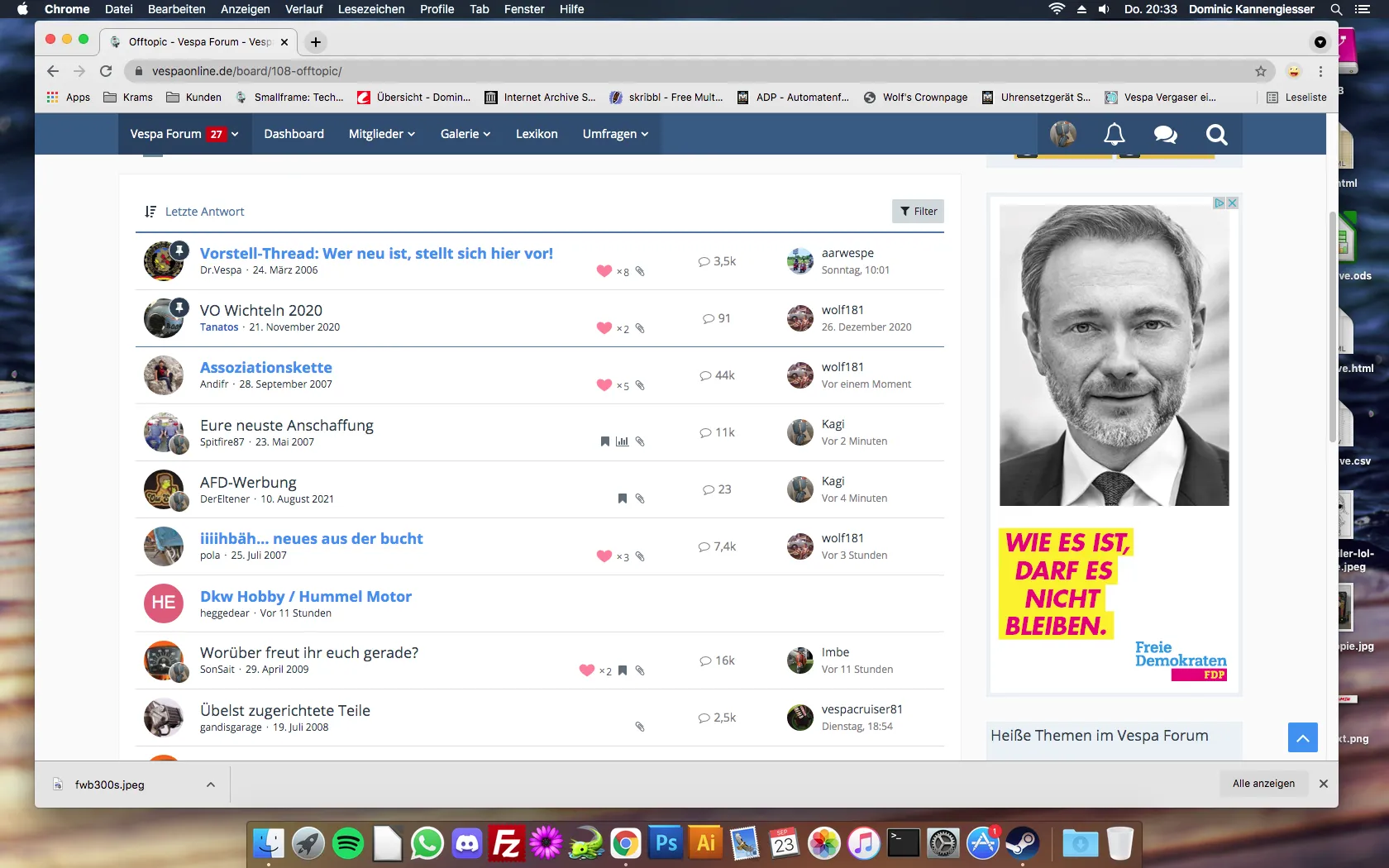Image resolution: width=1389 pixels, height=868 pixels.
Task: Open a new browser tab
Action: (x=316, y=42)
